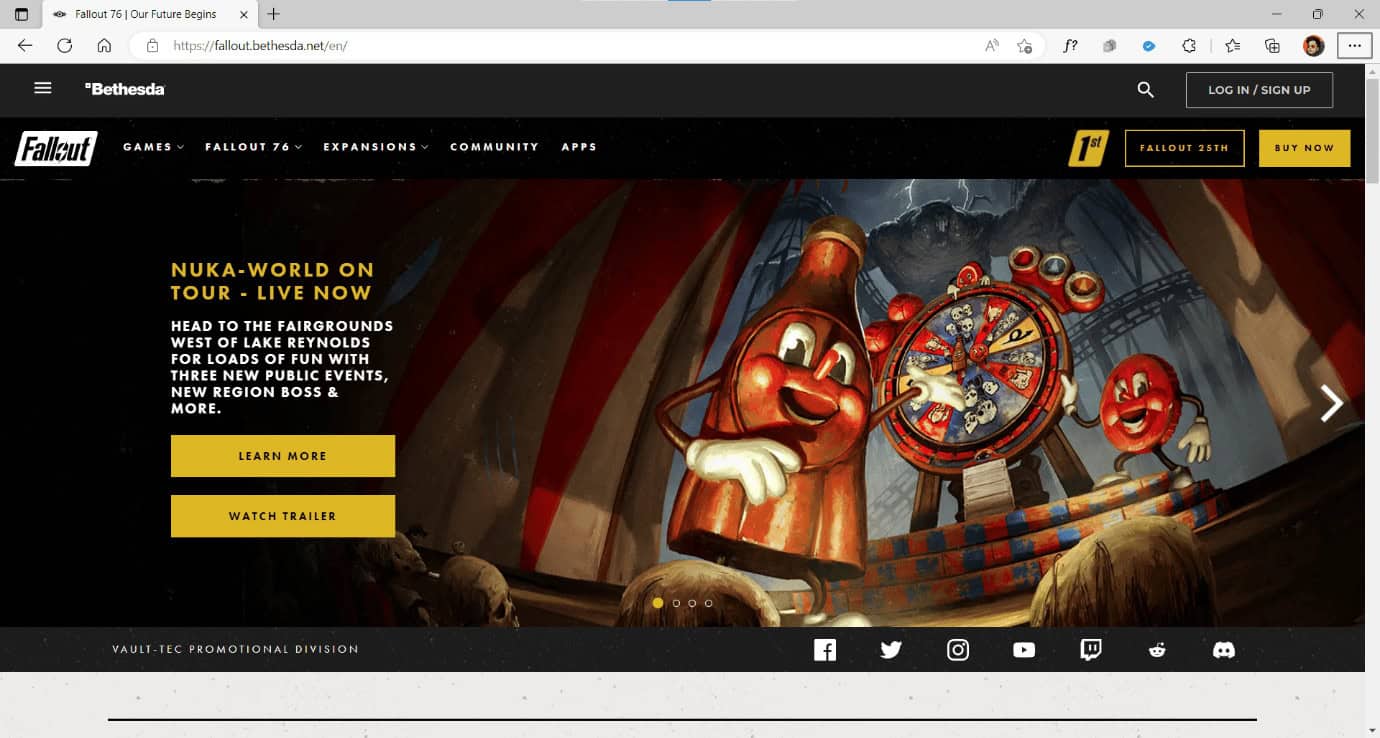
Task: Open the site search magnifier
Action: click(x=1146, y=89)
